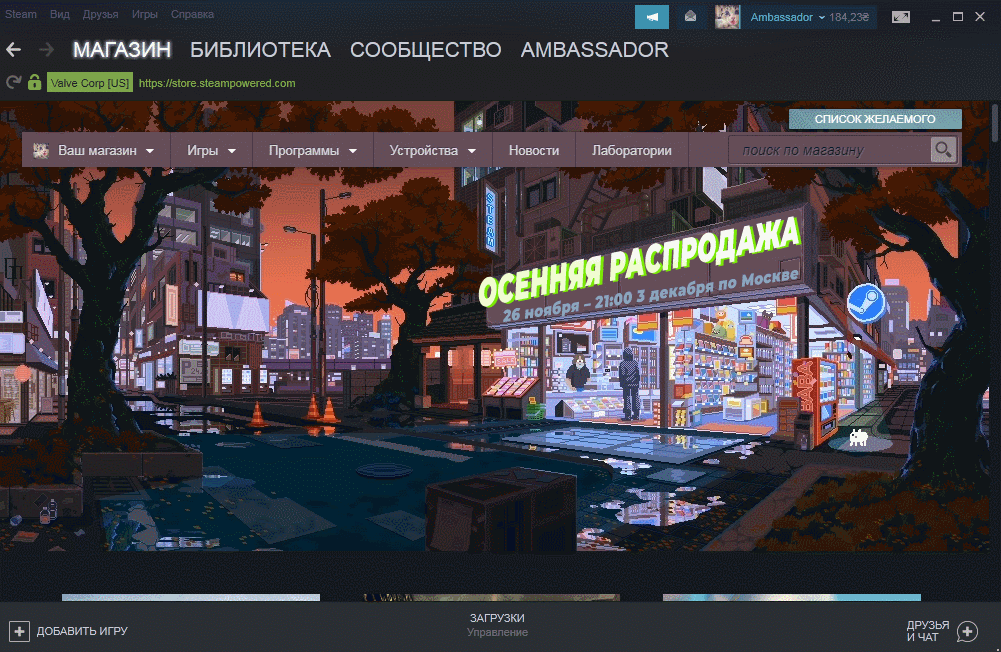The image size is (1001, 652).
Task: Switch to the МАГАЗИН tab
Action: point(122,49)
